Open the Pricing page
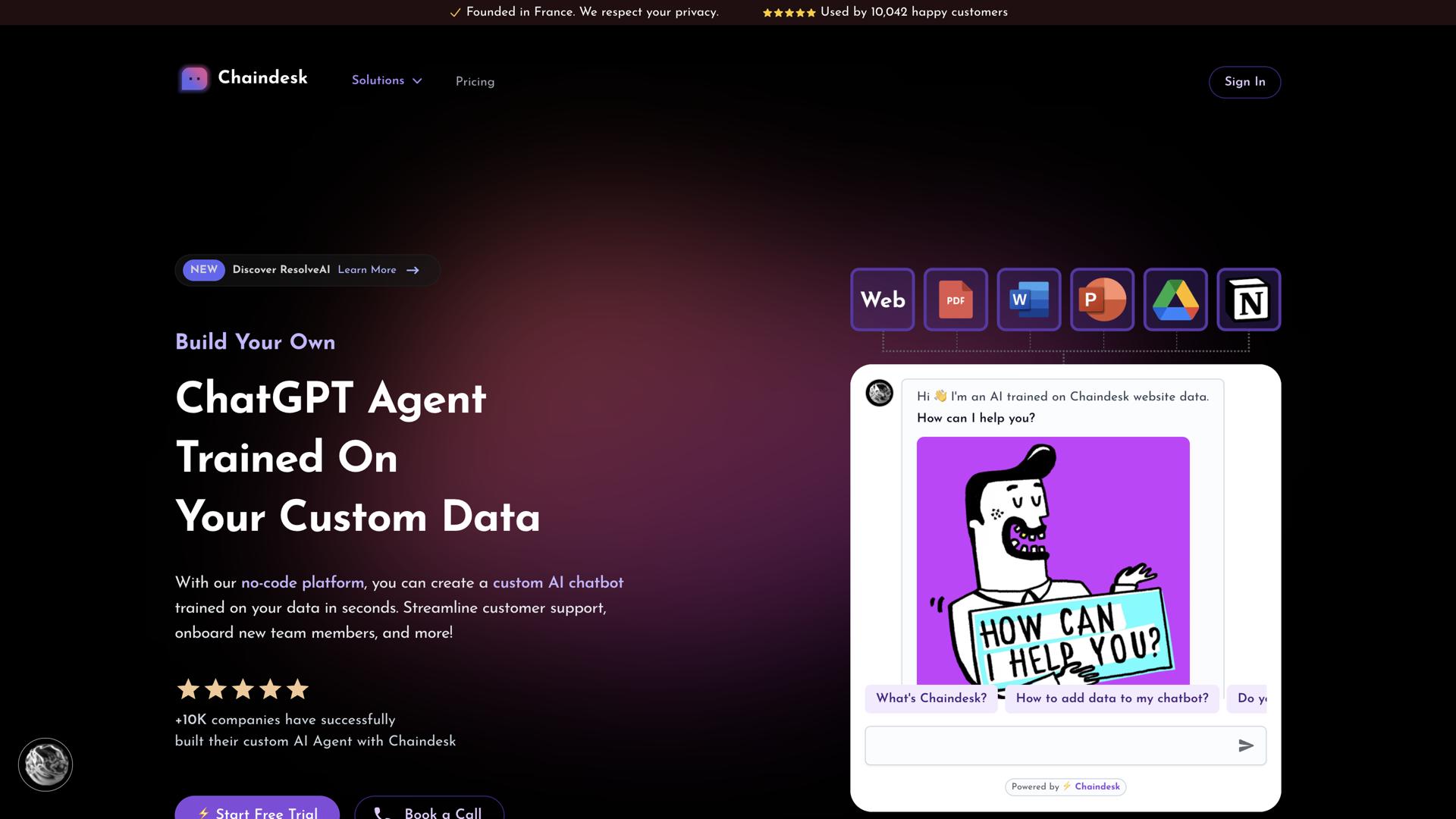The width and height of the screenshot is (1456, 819). tap(475, 81)
